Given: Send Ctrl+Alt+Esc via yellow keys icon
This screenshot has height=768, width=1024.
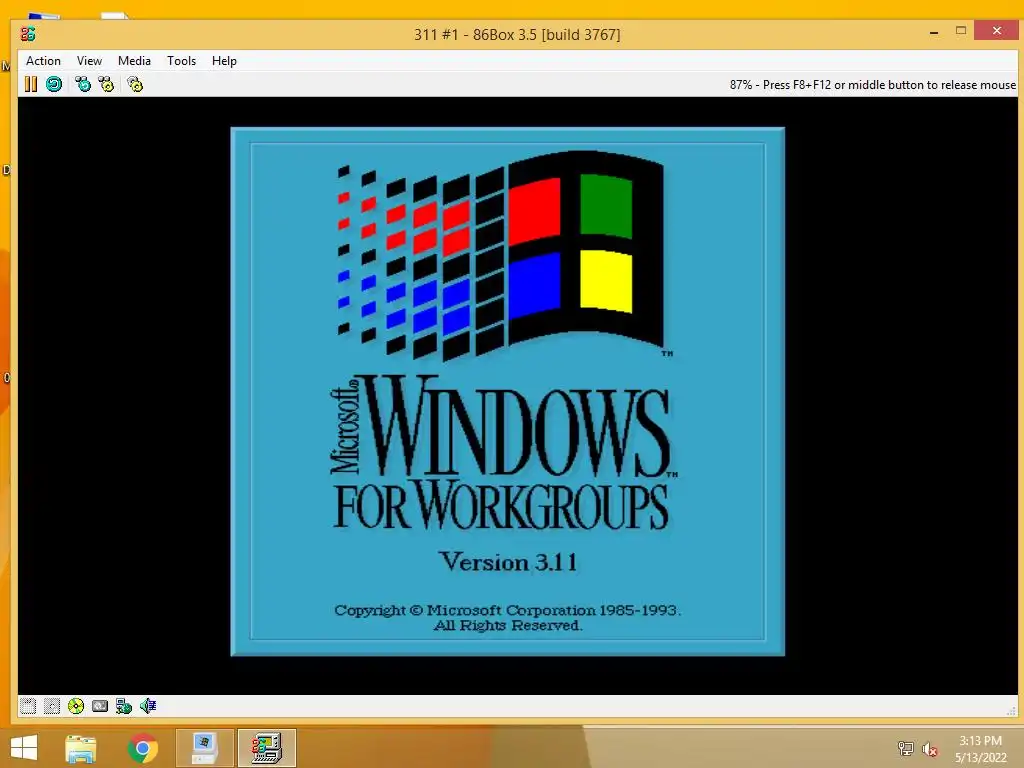Looking at the screenshot, I should click(x=106, y=84).
